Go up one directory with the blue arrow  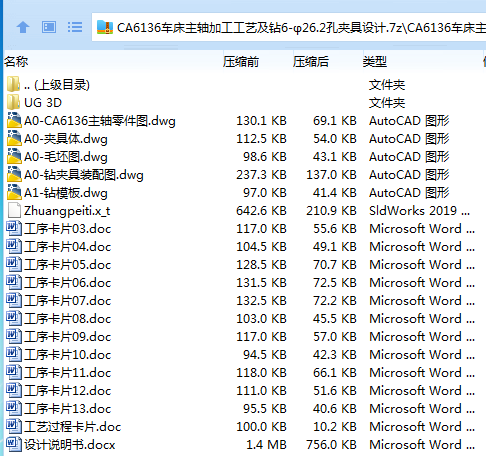pos(23,27)
